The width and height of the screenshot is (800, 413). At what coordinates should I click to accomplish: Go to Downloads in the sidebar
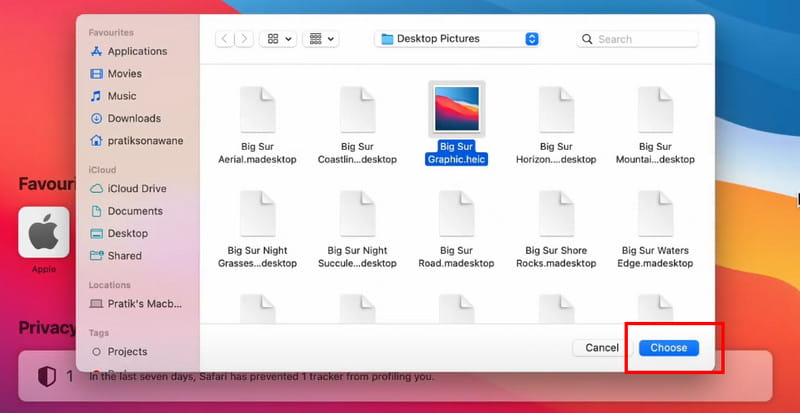pyautogui.click(x=134, y=118)
